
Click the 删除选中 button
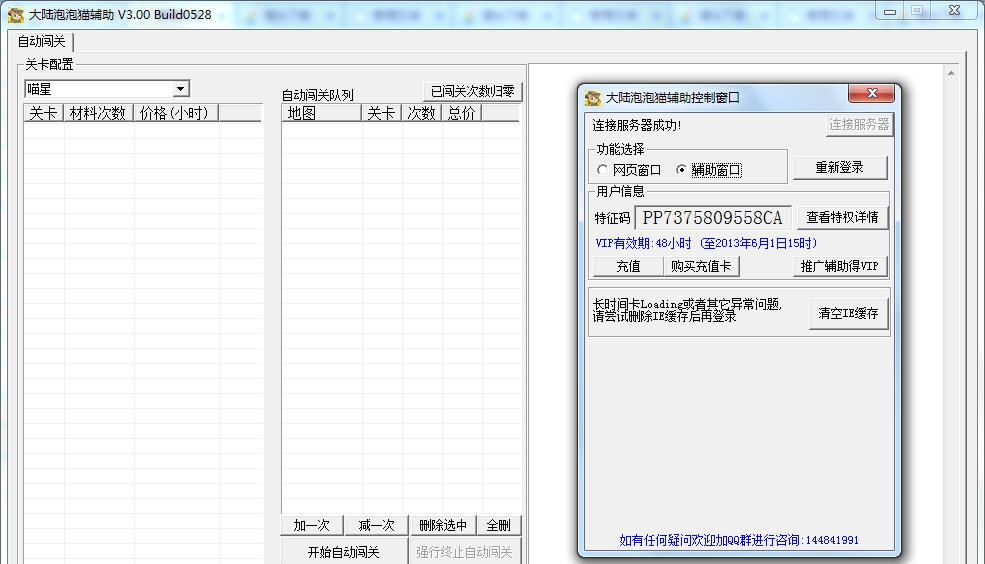443,525
